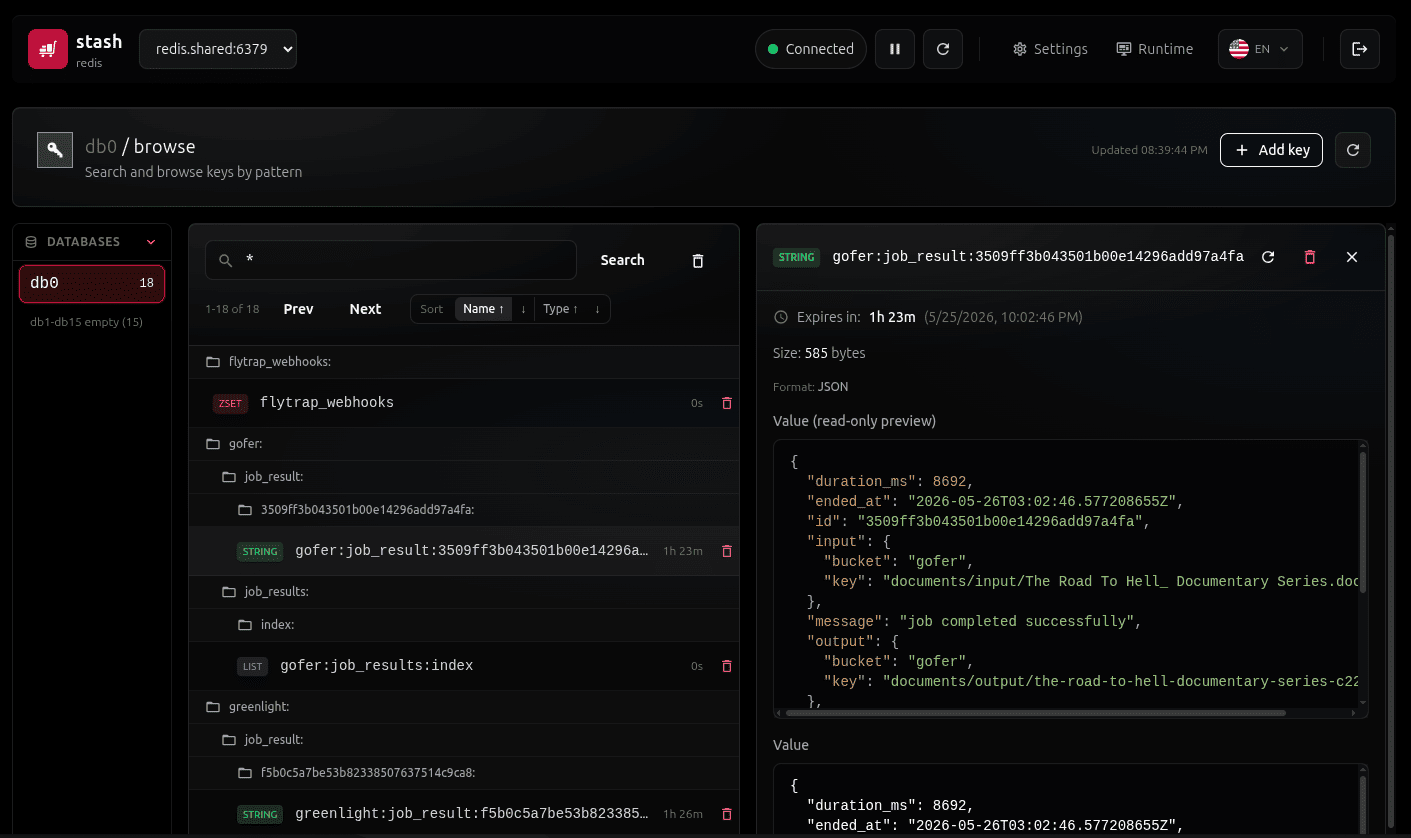This screenshot has height=838, width=1411.
Task: Close the key detail panel
Action: pos(1352,257)
